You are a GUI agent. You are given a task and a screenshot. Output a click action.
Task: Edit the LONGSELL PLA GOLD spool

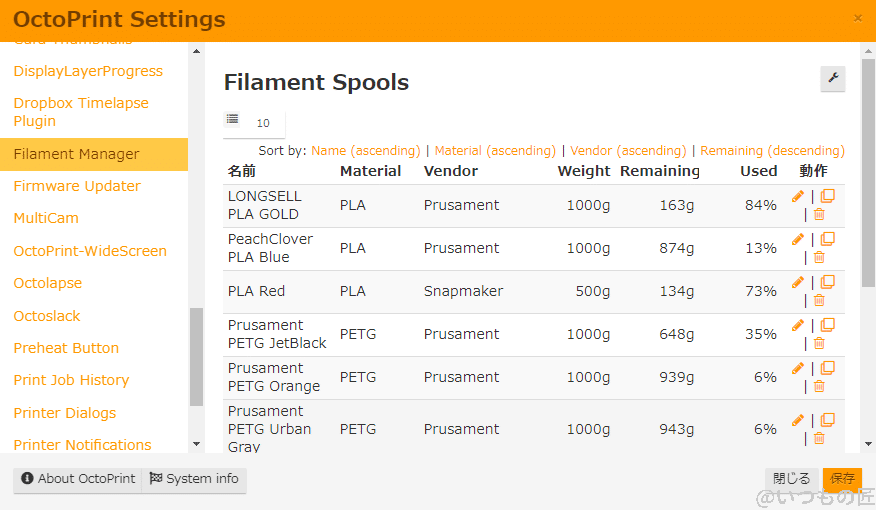(x=797, y=197)
